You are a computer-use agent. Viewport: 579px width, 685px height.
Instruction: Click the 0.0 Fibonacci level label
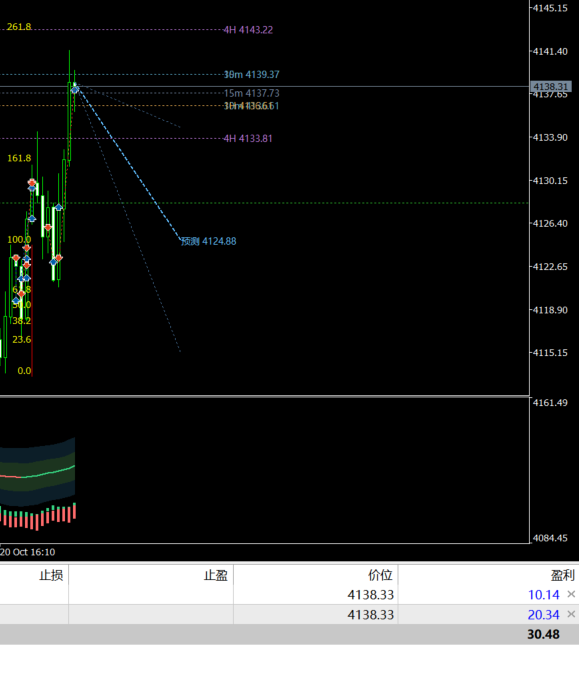pyautogui.click(x=24, y=371)
